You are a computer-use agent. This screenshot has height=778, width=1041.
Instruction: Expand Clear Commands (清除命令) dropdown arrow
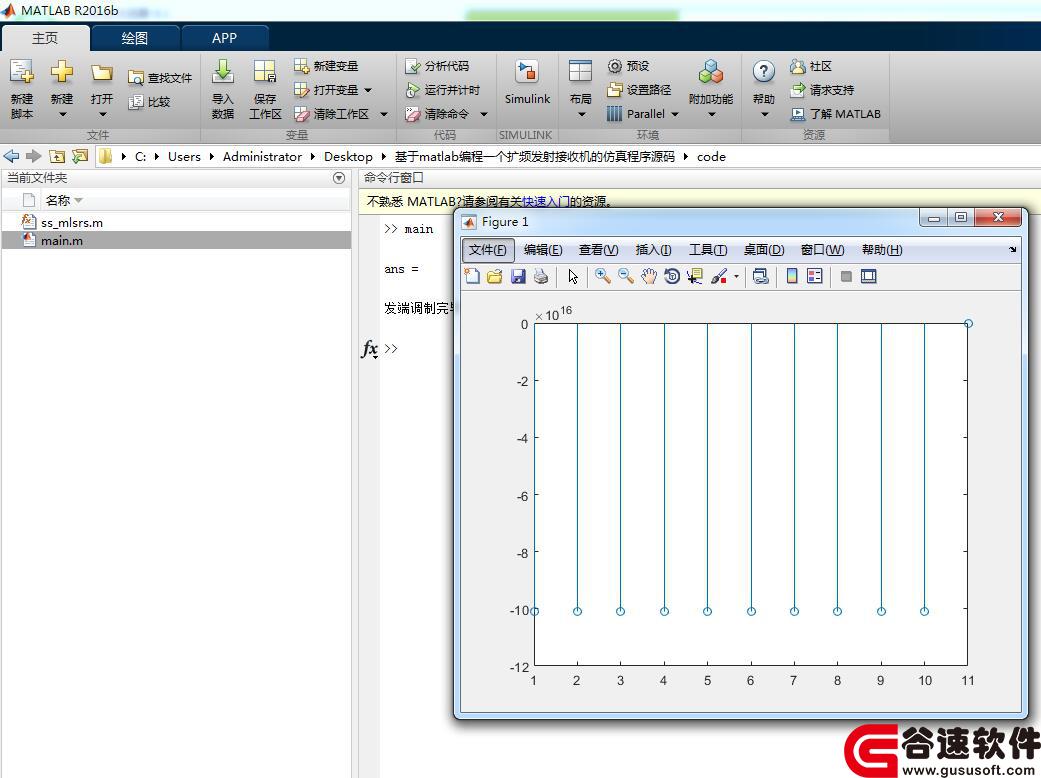pyautogui.click(x=484, y=114)
